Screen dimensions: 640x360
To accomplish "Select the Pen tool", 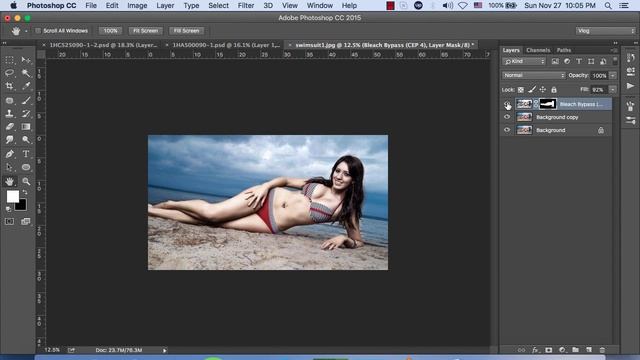I will [x=9, y=154].
